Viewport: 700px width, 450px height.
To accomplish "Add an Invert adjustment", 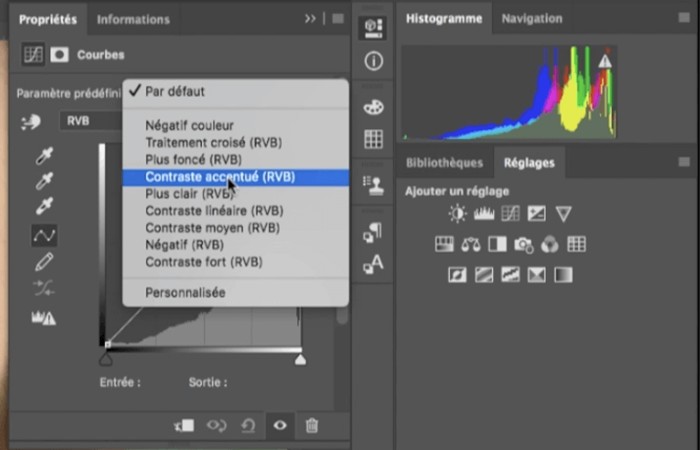I will point(458,275).
